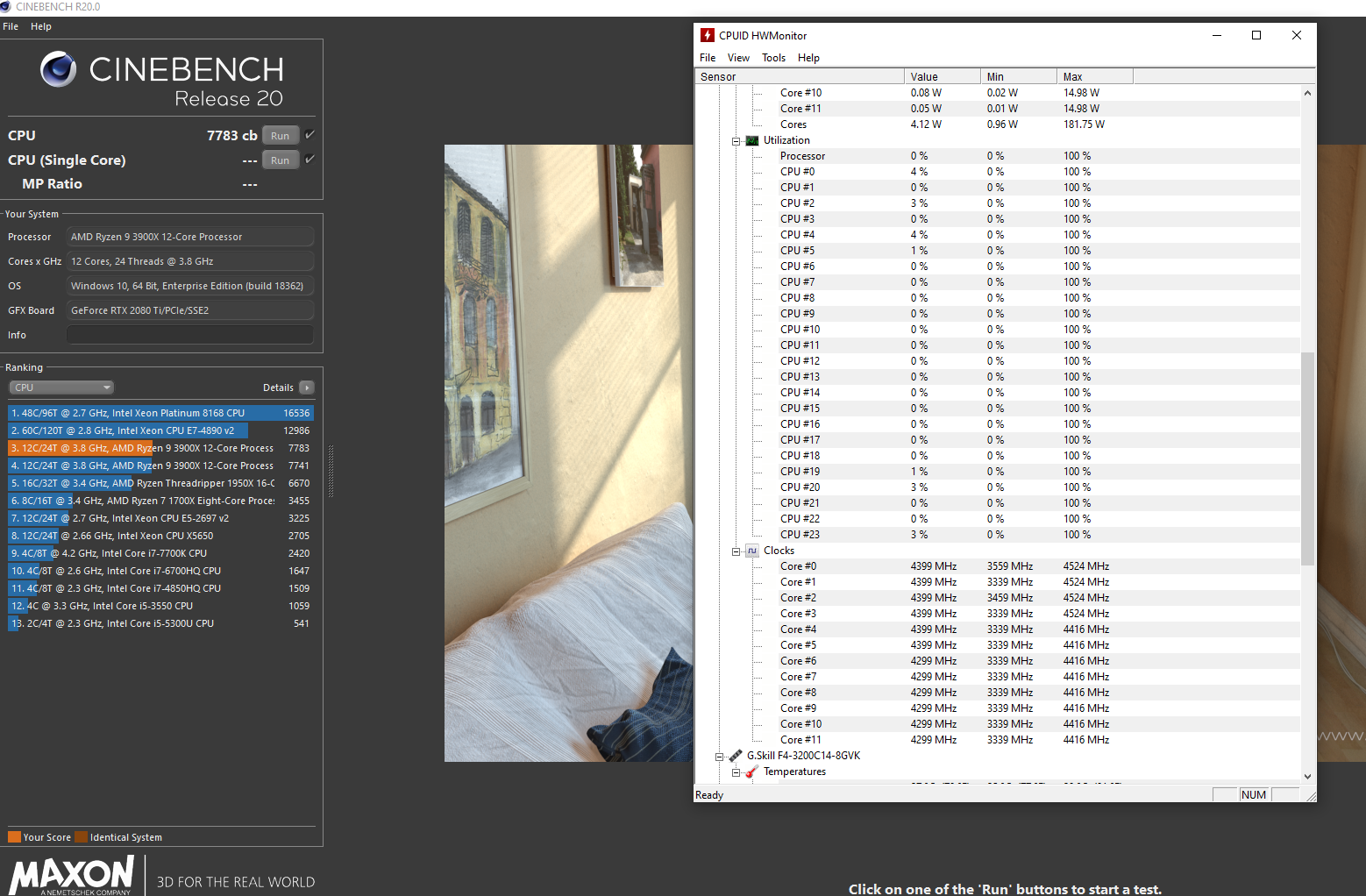
Task: Click the Cinebench logo sphere icon
Action: point(59,69)
